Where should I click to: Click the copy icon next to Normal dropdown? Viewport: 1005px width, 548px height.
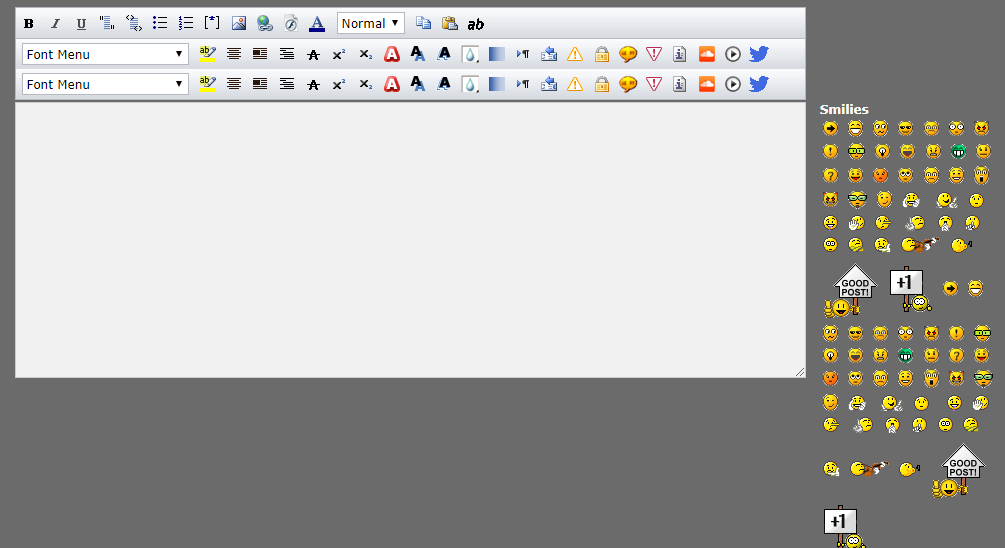click(x=423, y=23)
